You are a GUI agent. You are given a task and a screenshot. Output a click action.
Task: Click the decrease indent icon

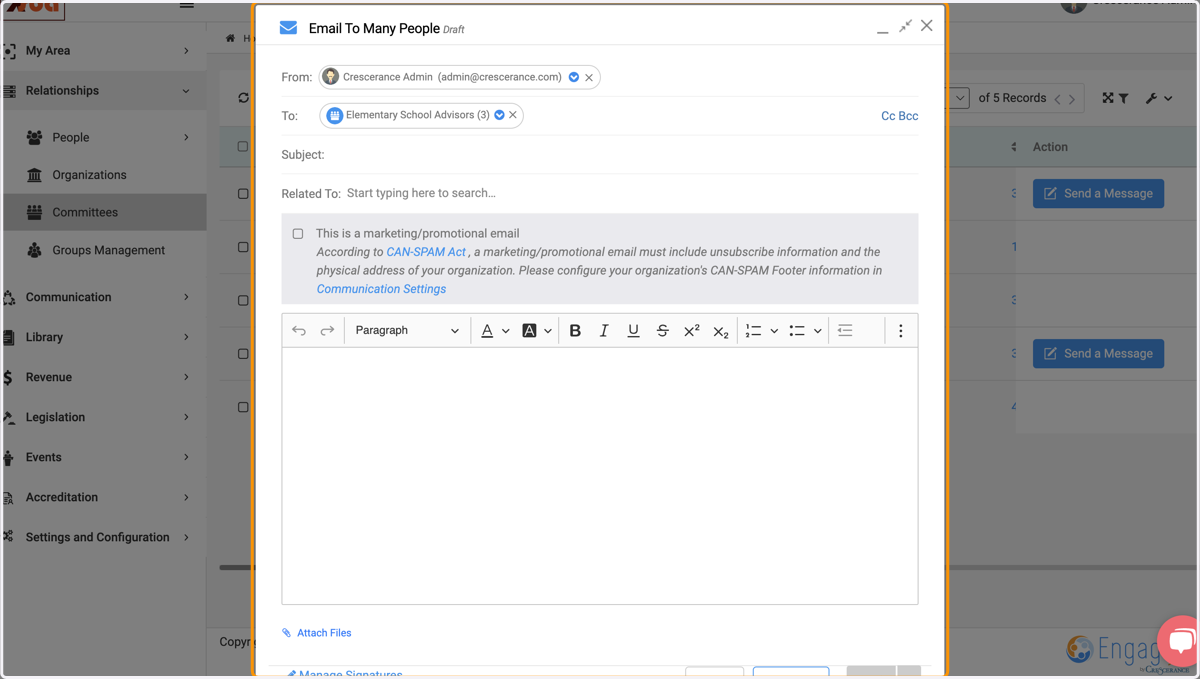[x=845, y=330]
